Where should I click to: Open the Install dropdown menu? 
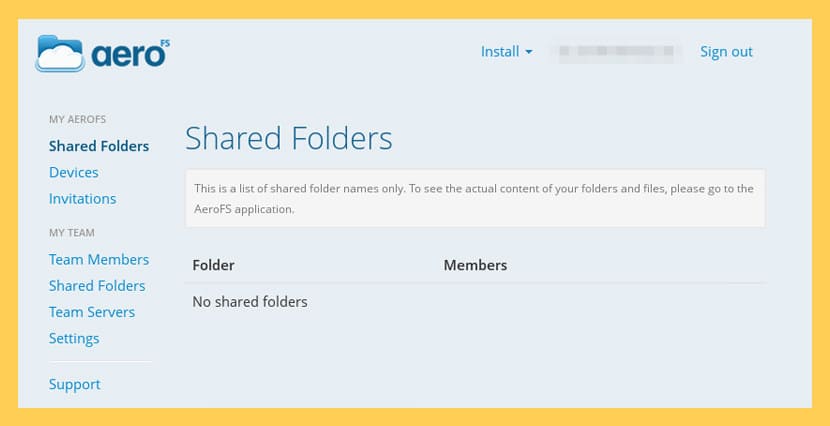coord(506,52)
